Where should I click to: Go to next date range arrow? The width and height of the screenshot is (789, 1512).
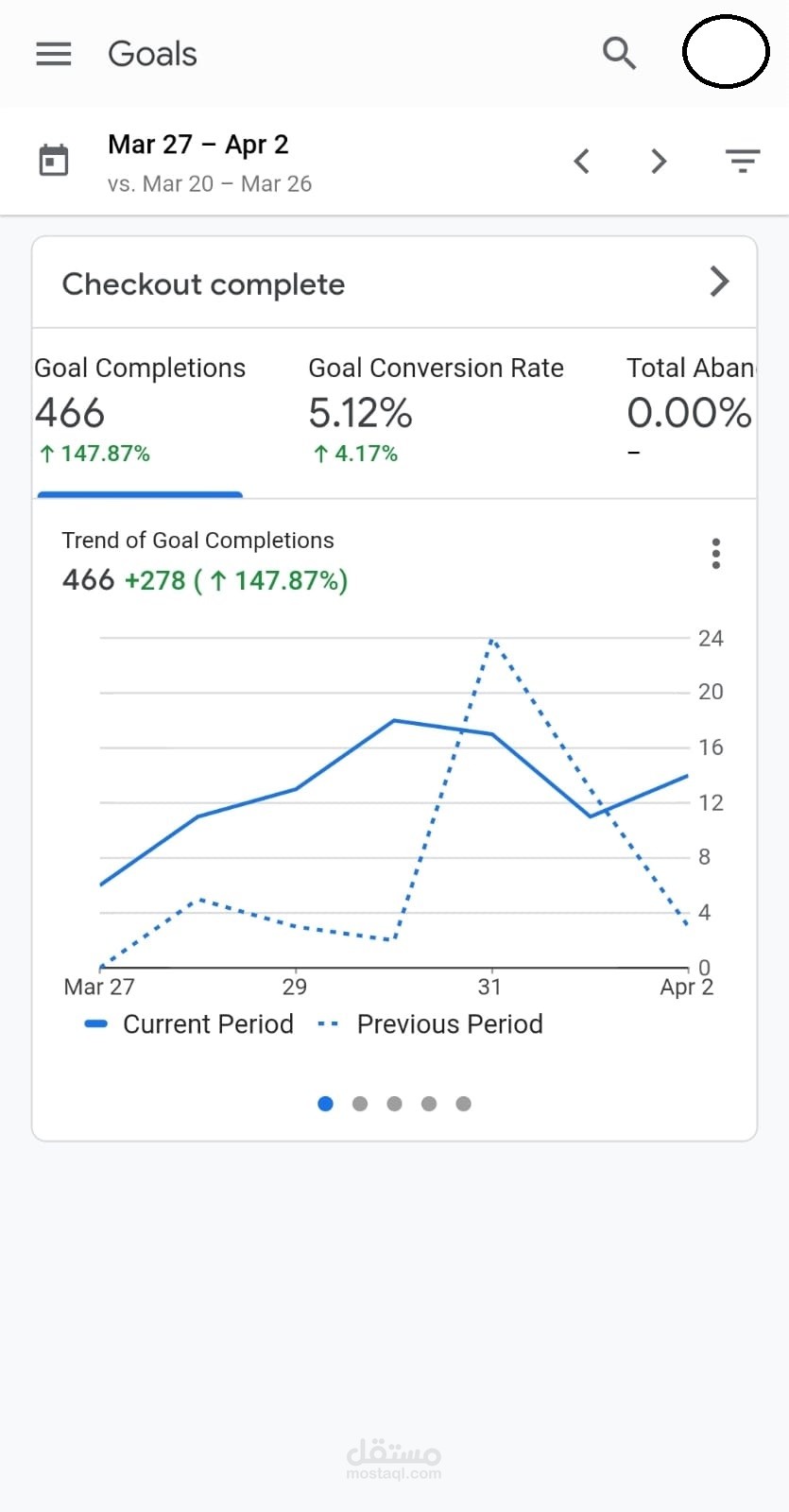click(x=659, y=162)
